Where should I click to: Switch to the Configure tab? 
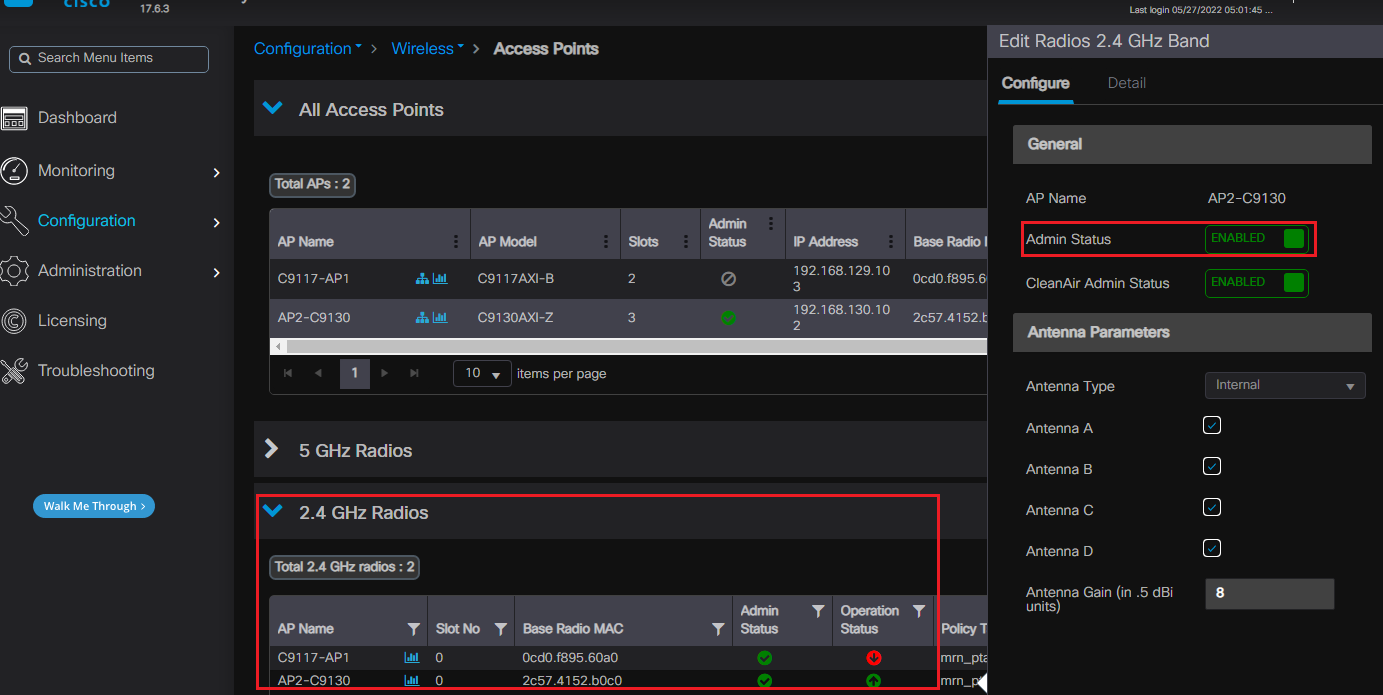coord(1035,83)
